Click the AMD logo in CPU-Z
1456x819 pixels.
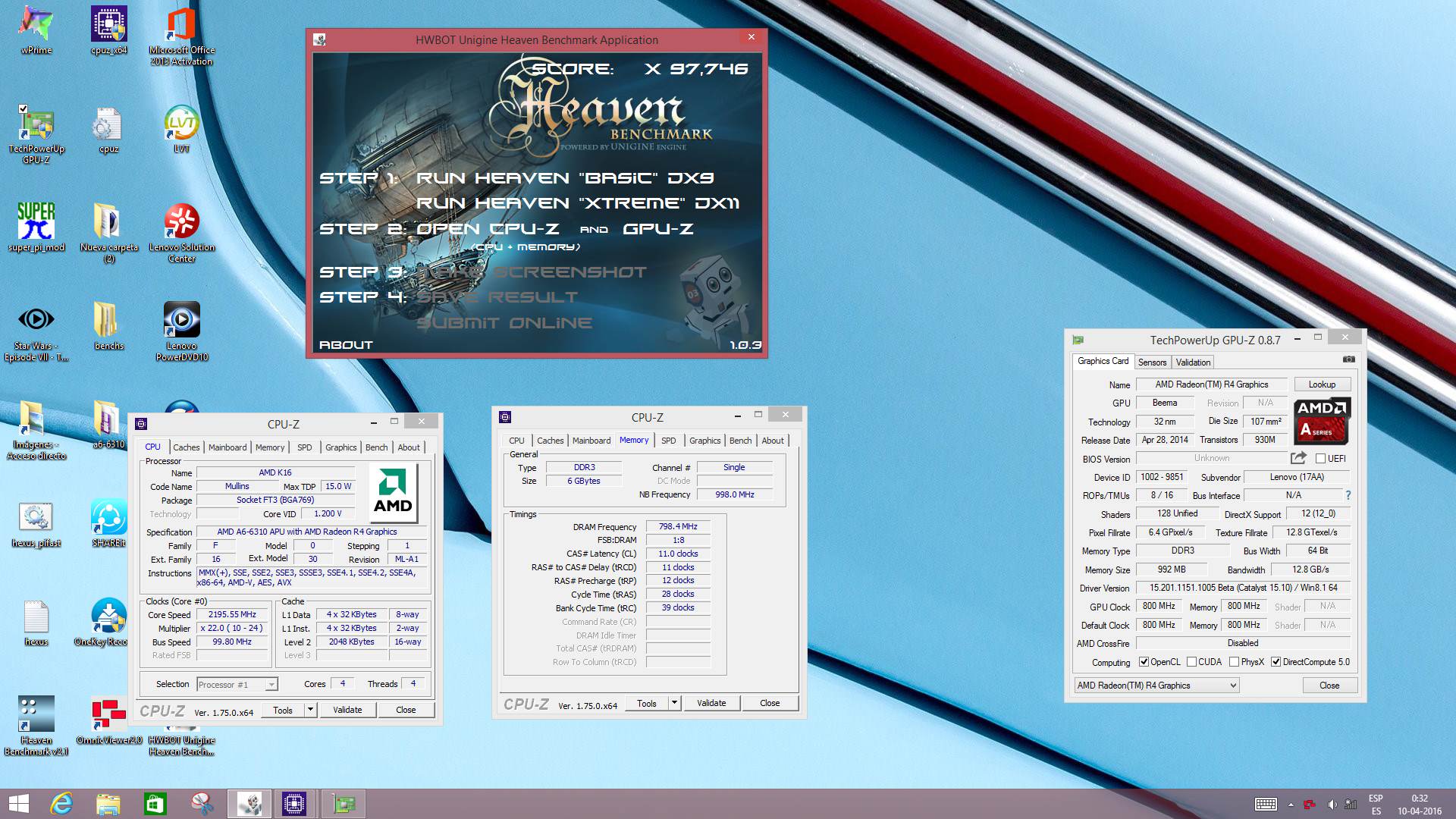tap(393, 493)
